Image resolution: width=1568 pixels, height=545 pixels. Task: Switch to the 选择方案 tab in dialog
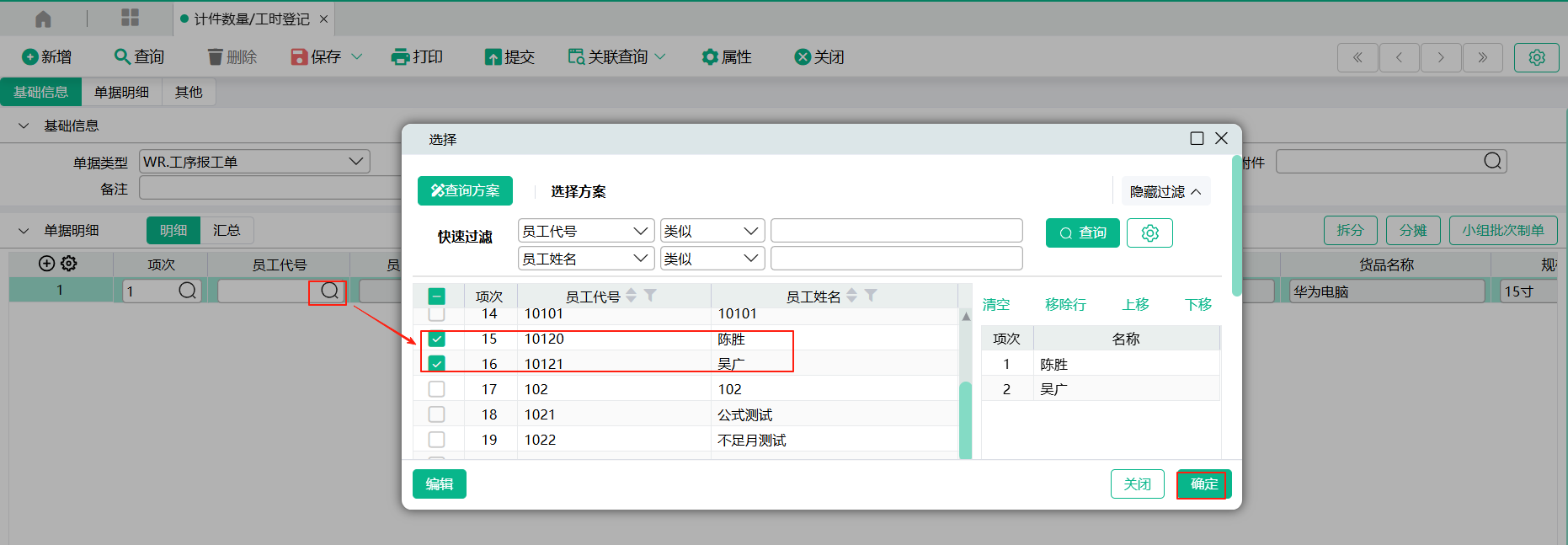tap(578, 191)
